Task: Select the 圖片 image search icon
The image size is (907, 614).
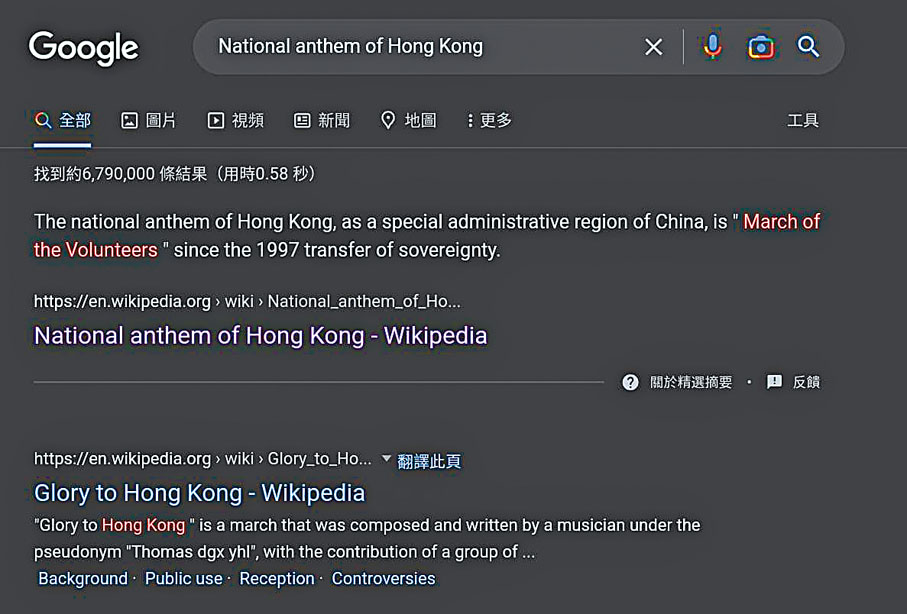Action: pyautogui.click(x=129, y=120)
